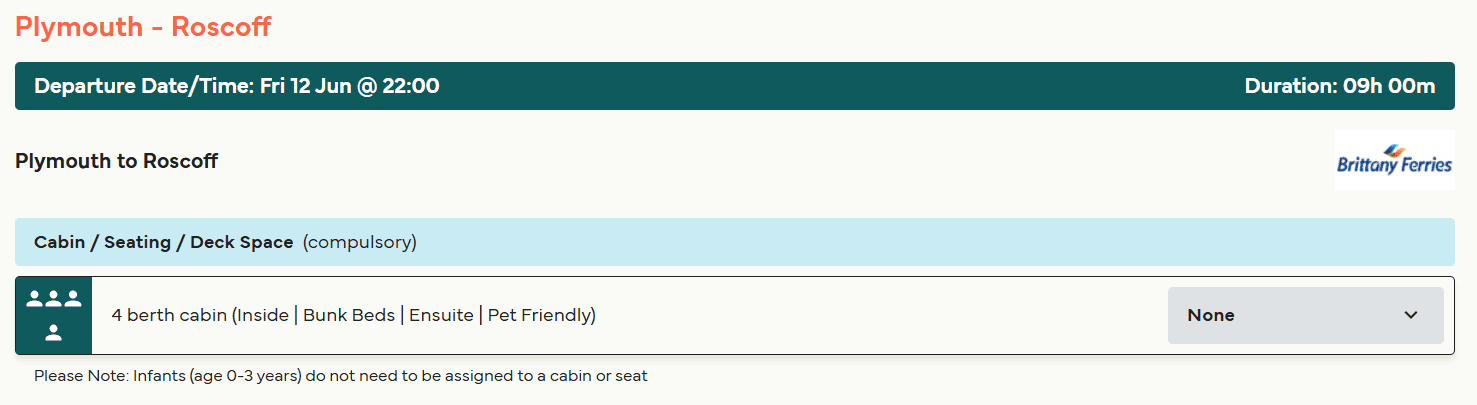1477x405 pixels.
Task: Click the Inside cabin feature text
Action: (263, 315)
